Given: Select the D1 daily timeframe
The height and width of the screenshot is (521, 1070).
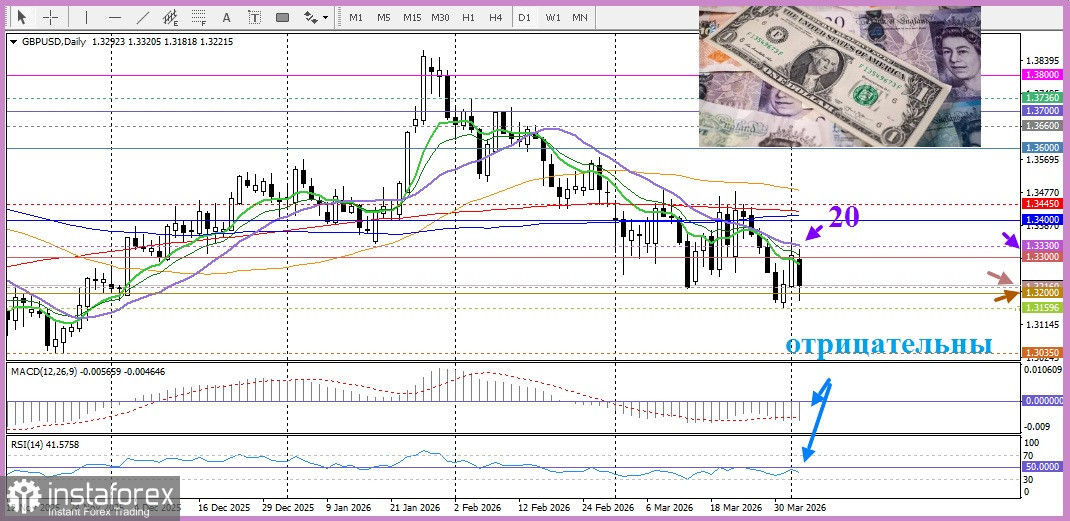Looking at the screenshot, I should [x=524, y=17].
